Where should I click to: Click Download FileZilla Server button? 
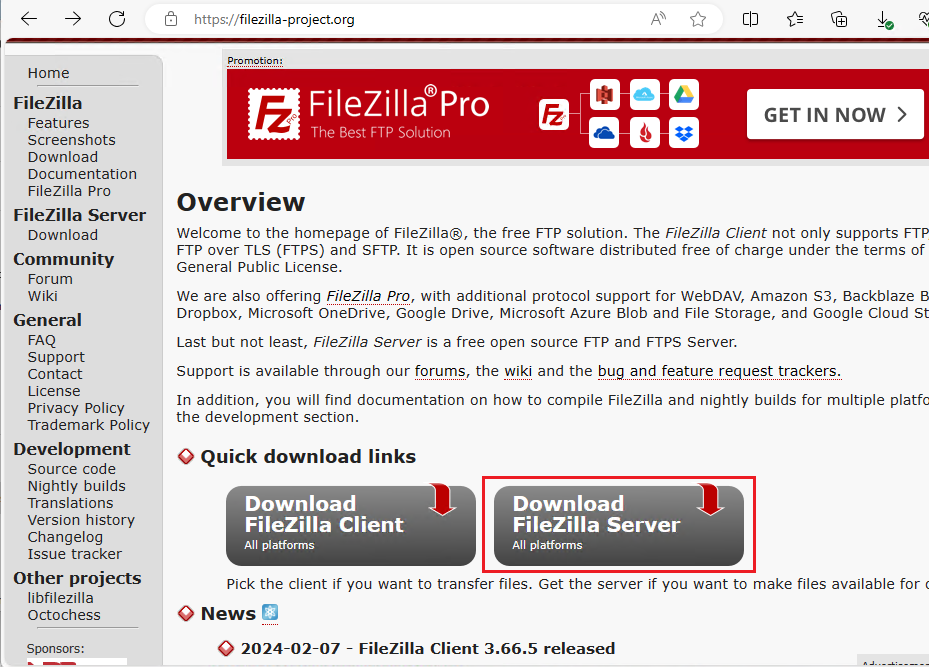pos(619,525)
